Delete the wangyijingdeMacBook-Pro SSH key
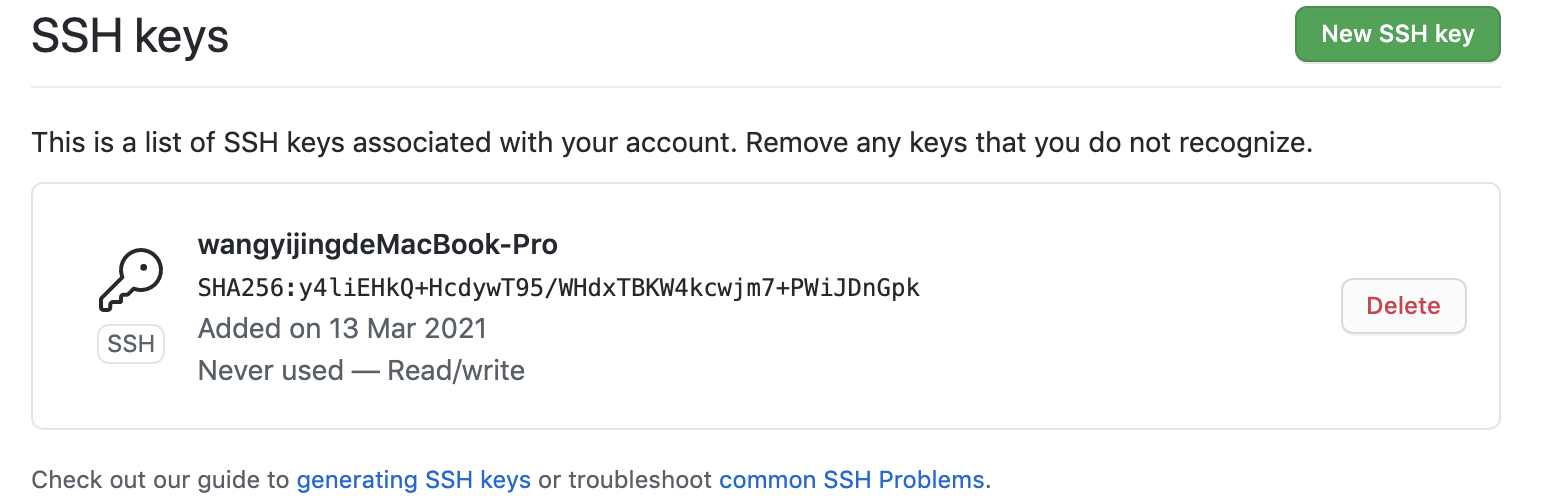Viewport: 1542px width, 498px height. (x=1403, y=306)
